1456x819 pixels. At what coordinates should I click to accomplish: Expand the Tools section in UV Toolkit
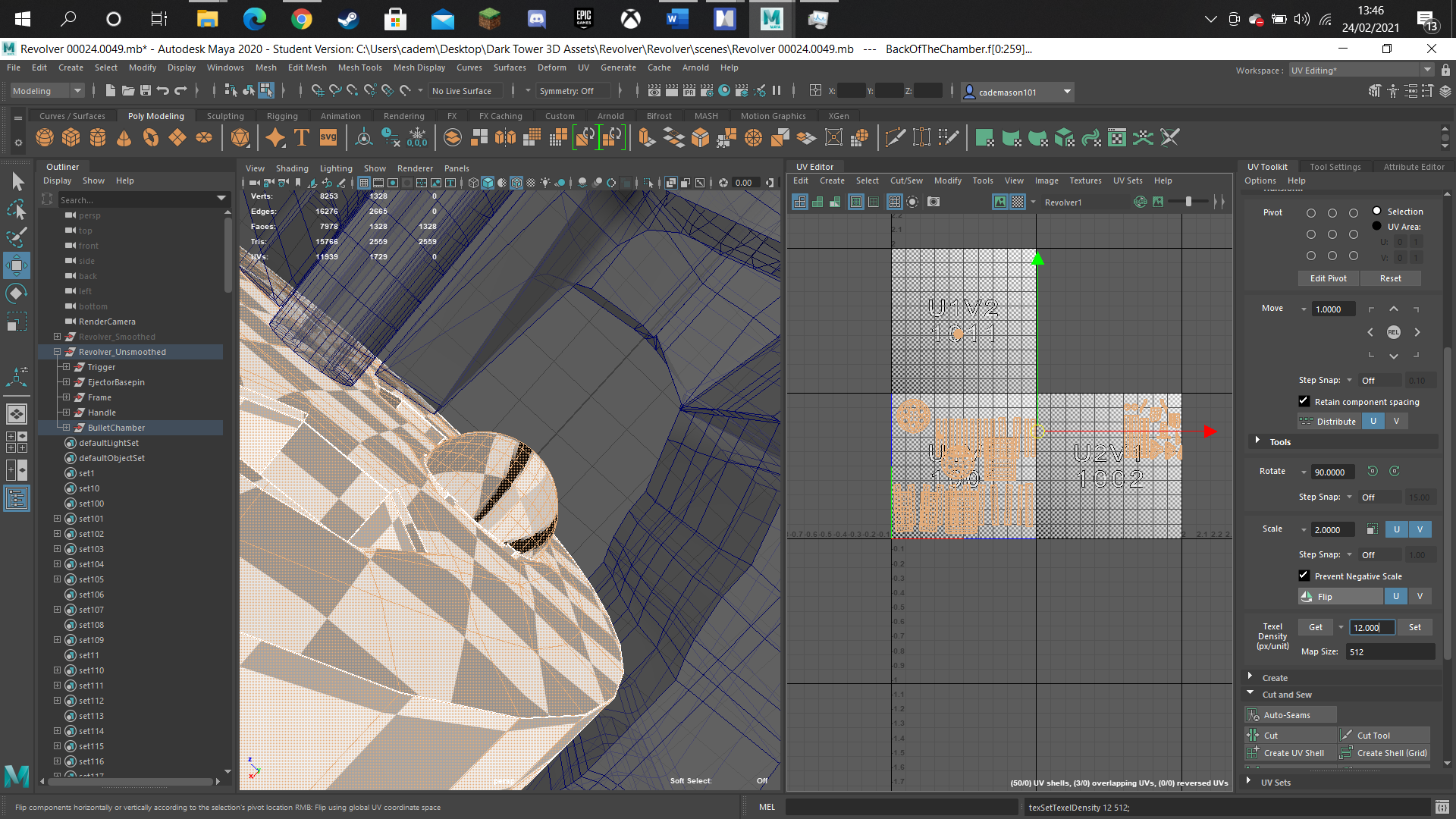click(x=1257, y=441)
